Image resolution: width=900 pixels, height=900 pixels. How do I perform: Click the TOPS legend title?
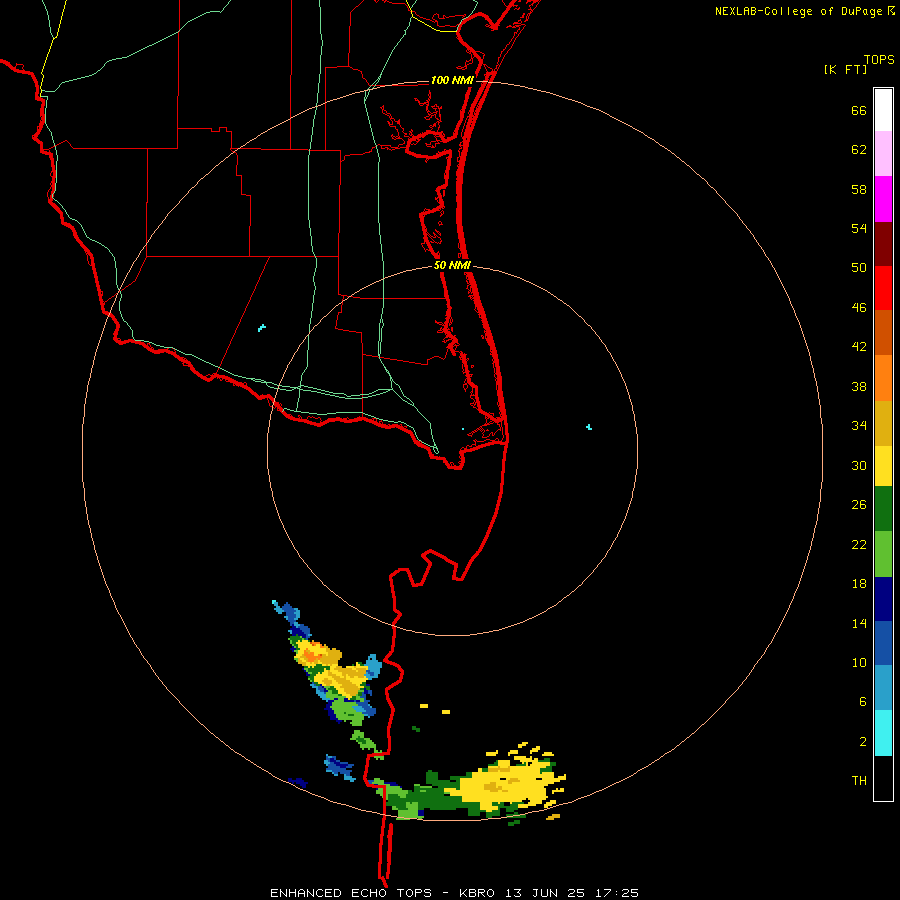(x=879, y=59)
